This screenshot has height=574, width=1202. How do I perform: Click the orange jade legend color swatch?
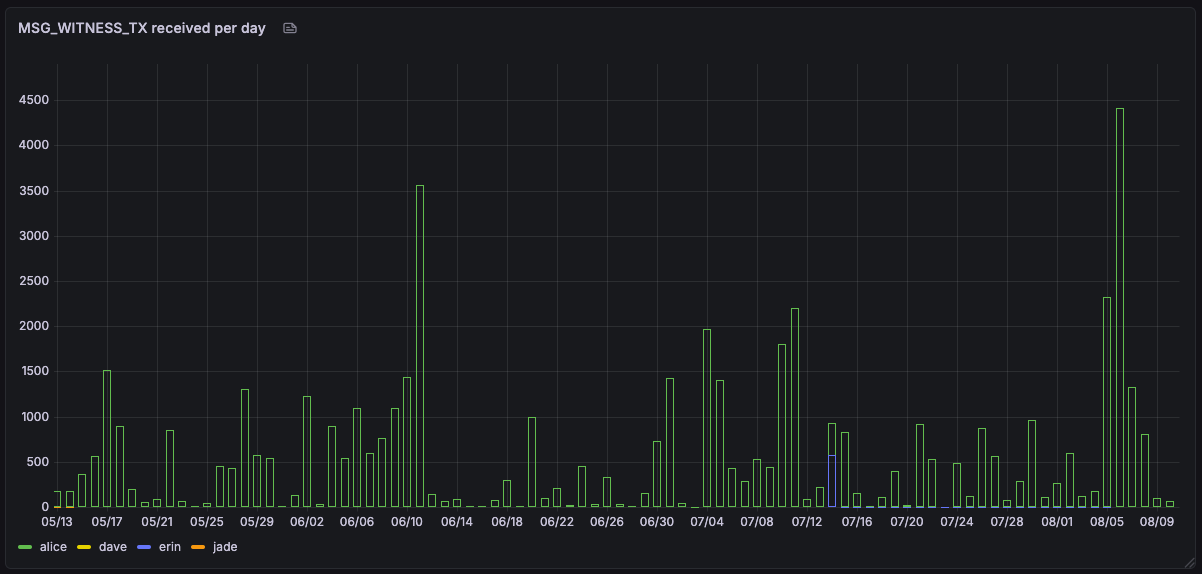199,547
